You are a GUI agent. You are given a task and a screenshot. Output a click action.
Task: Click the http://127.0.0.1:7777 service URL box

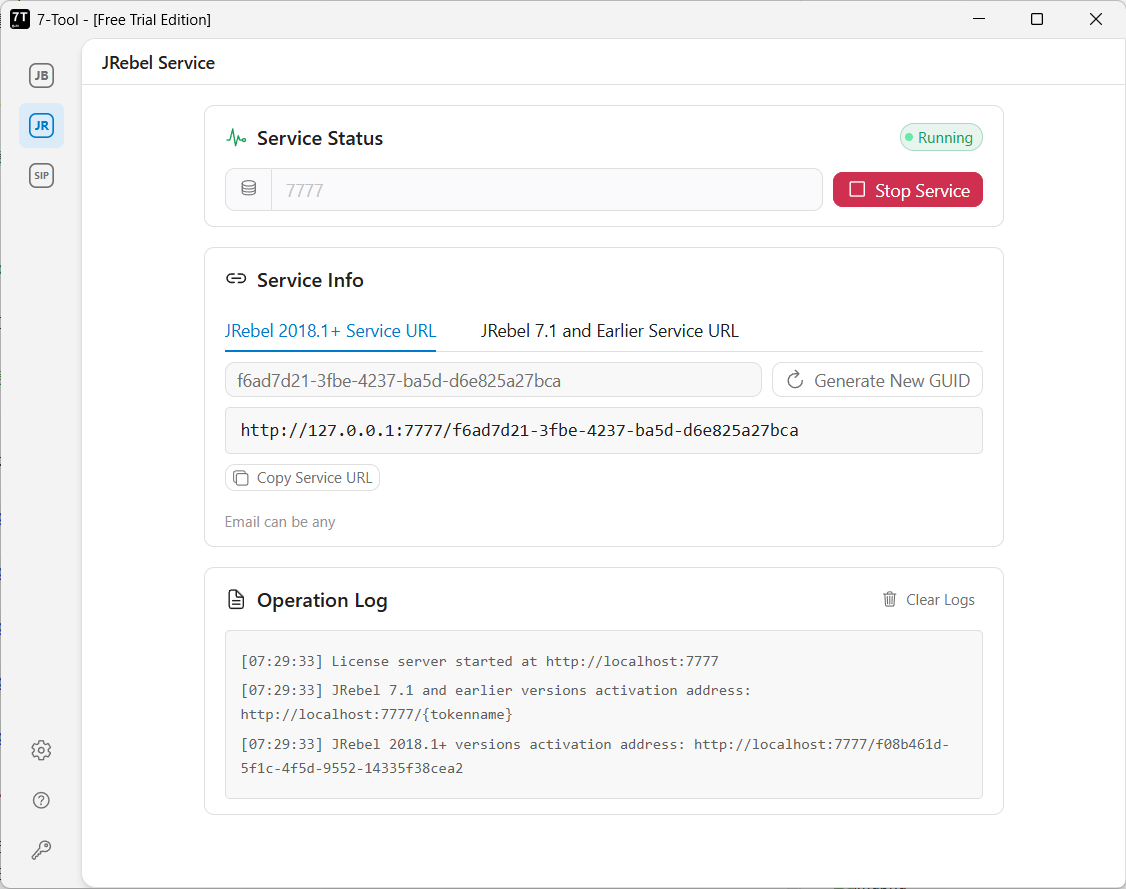[604, 431]
